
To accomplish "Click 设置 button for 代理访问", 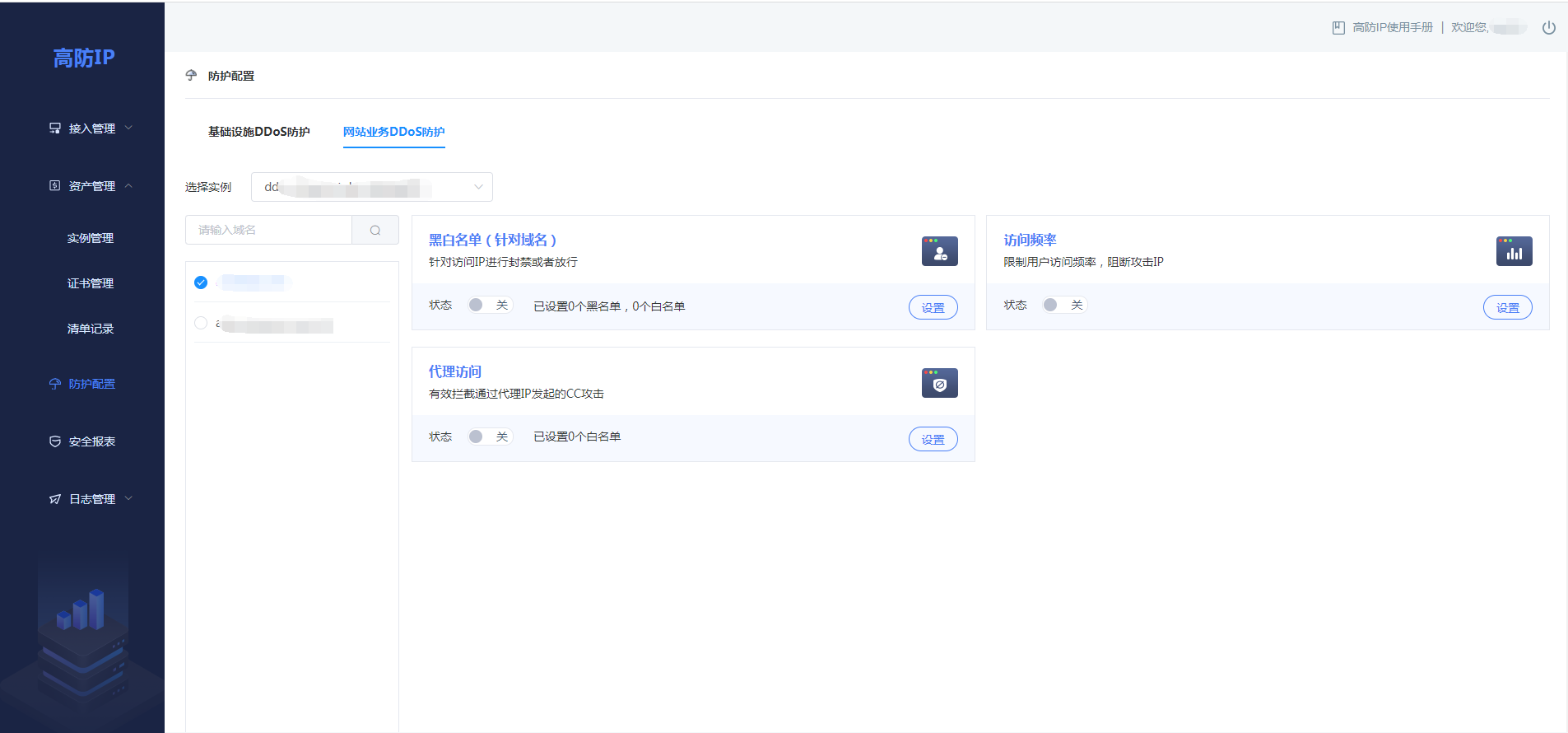I will (933, 439).
